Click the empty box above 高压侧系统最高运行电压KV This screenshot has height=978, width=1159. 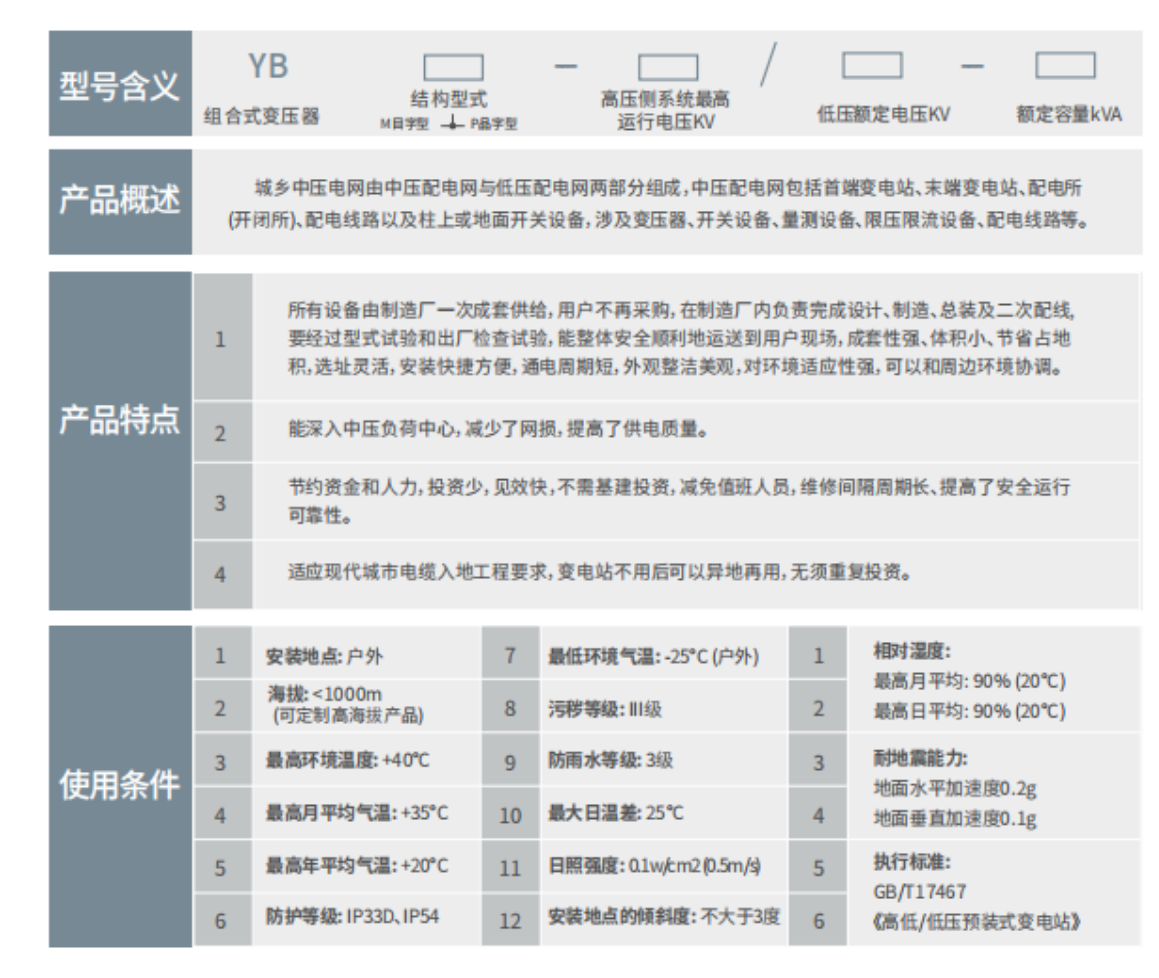[669, 67]
